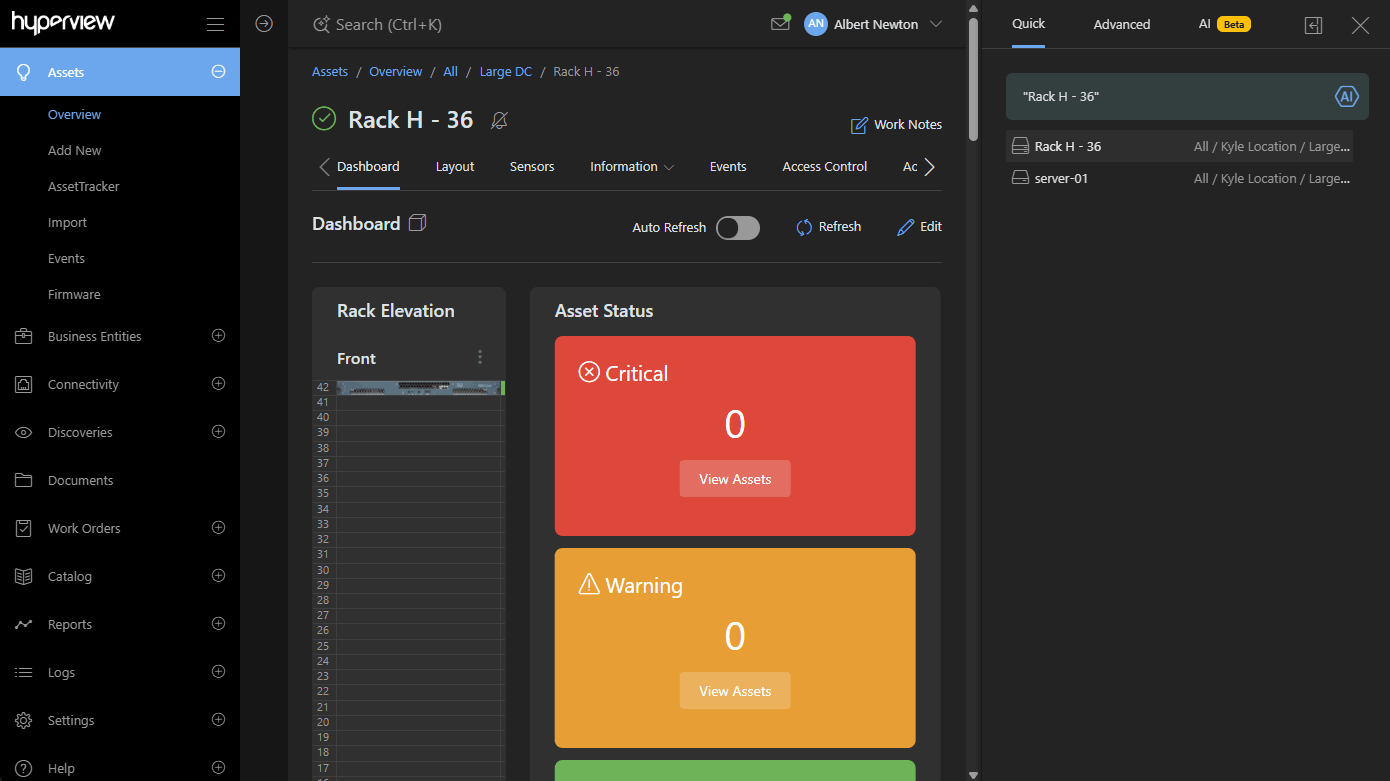Close the search panel
Viewport: 1390px width, 781px height.
(x=1360, y=25)
